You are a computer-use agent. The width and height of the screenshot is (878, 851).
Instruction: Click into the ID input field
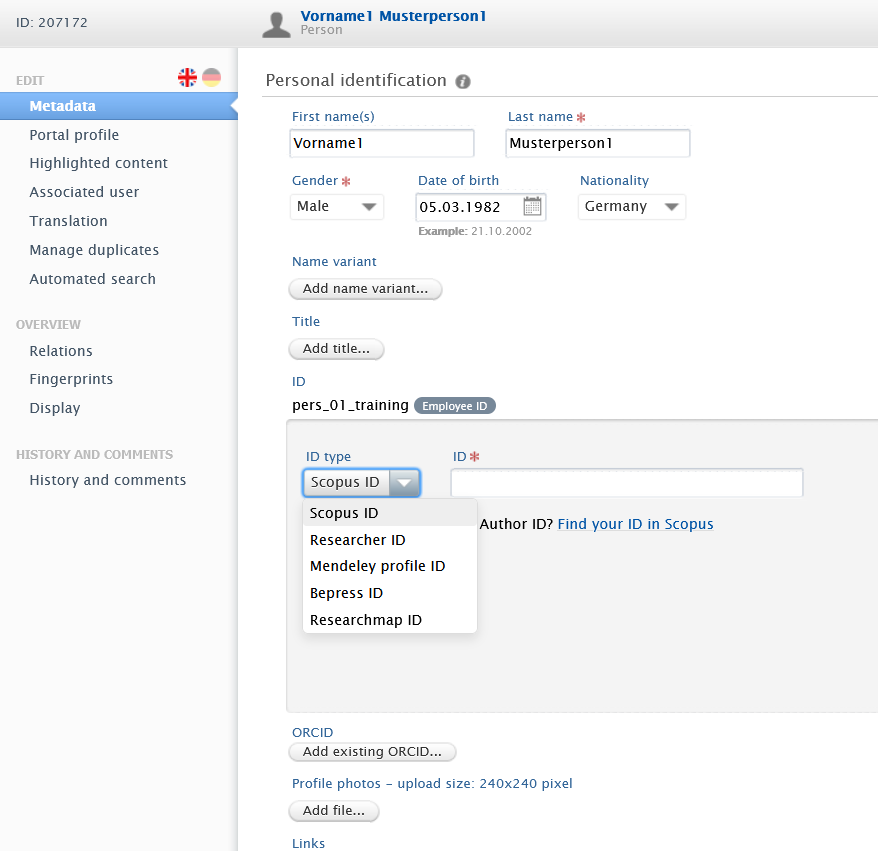tap(626, 483)
